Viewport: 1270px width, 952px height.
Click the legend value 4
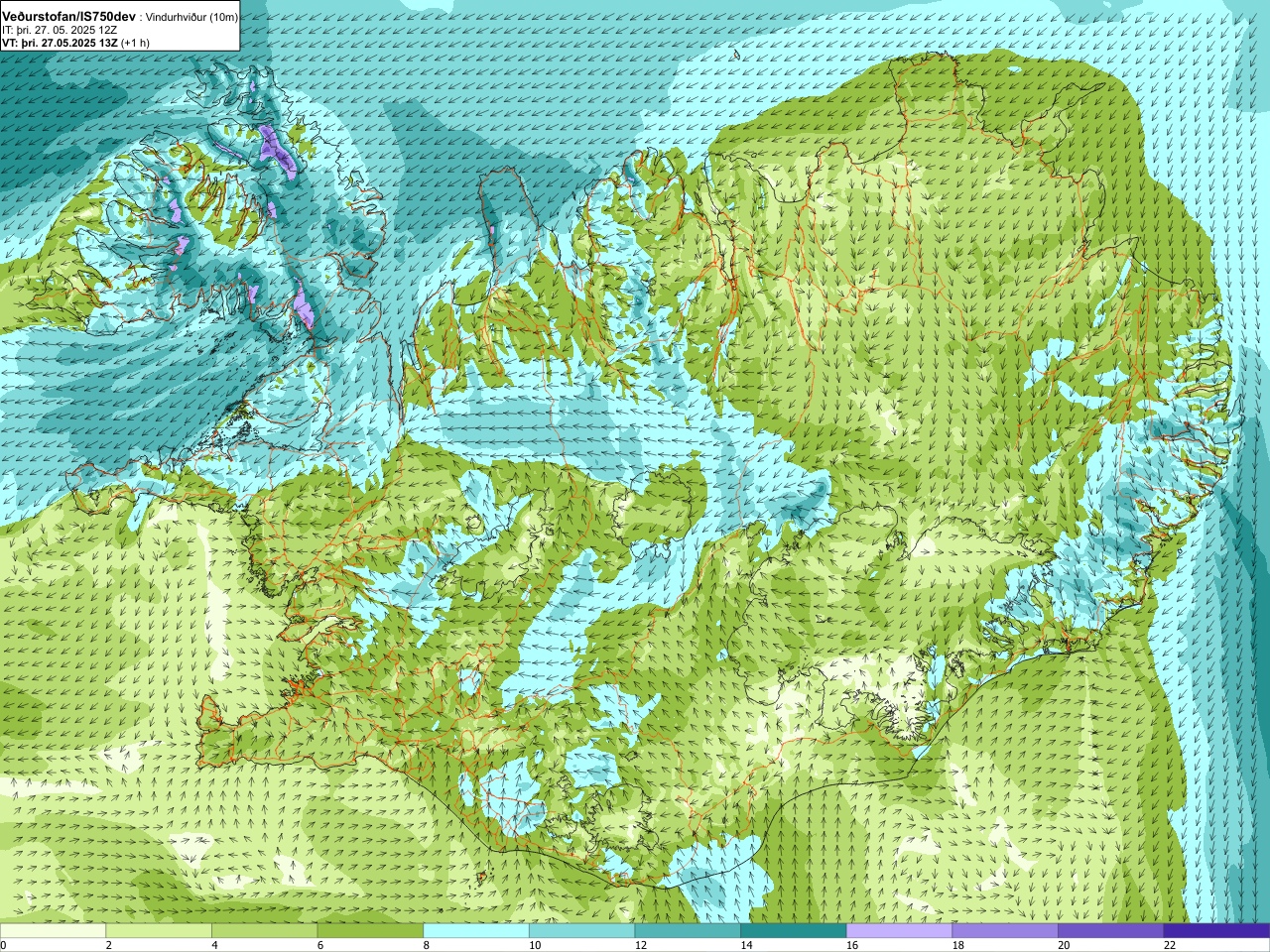[x=214, y=946]
